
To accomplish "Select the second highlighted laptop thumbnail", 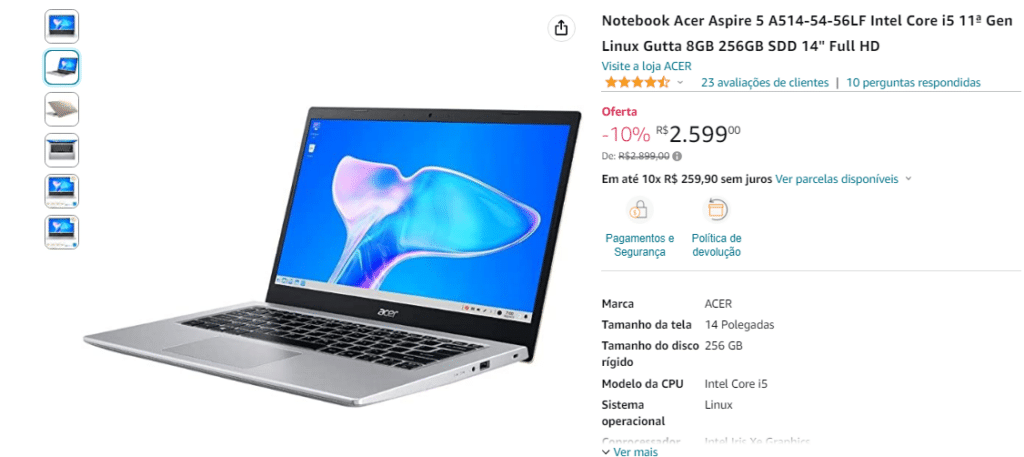I will tap(62, 67).
